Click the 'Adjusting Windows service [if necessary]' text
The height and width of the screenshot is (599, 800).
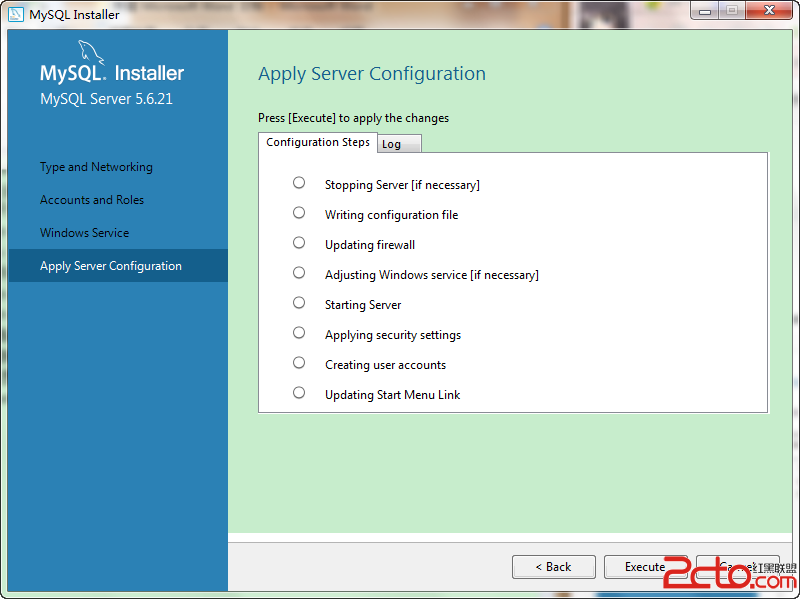[432, 275]
